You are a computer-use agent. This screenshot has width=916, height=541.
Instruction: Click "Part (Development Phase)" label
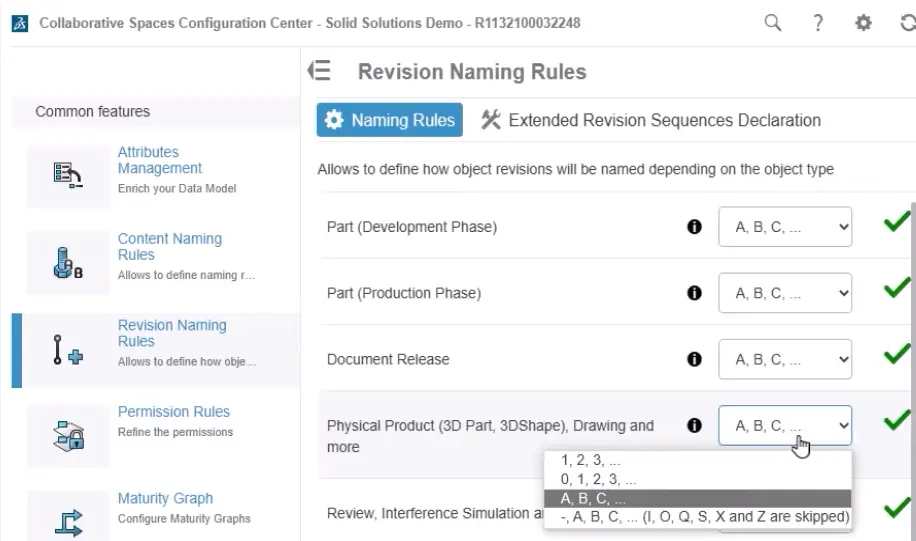click(x=412, y=227)
